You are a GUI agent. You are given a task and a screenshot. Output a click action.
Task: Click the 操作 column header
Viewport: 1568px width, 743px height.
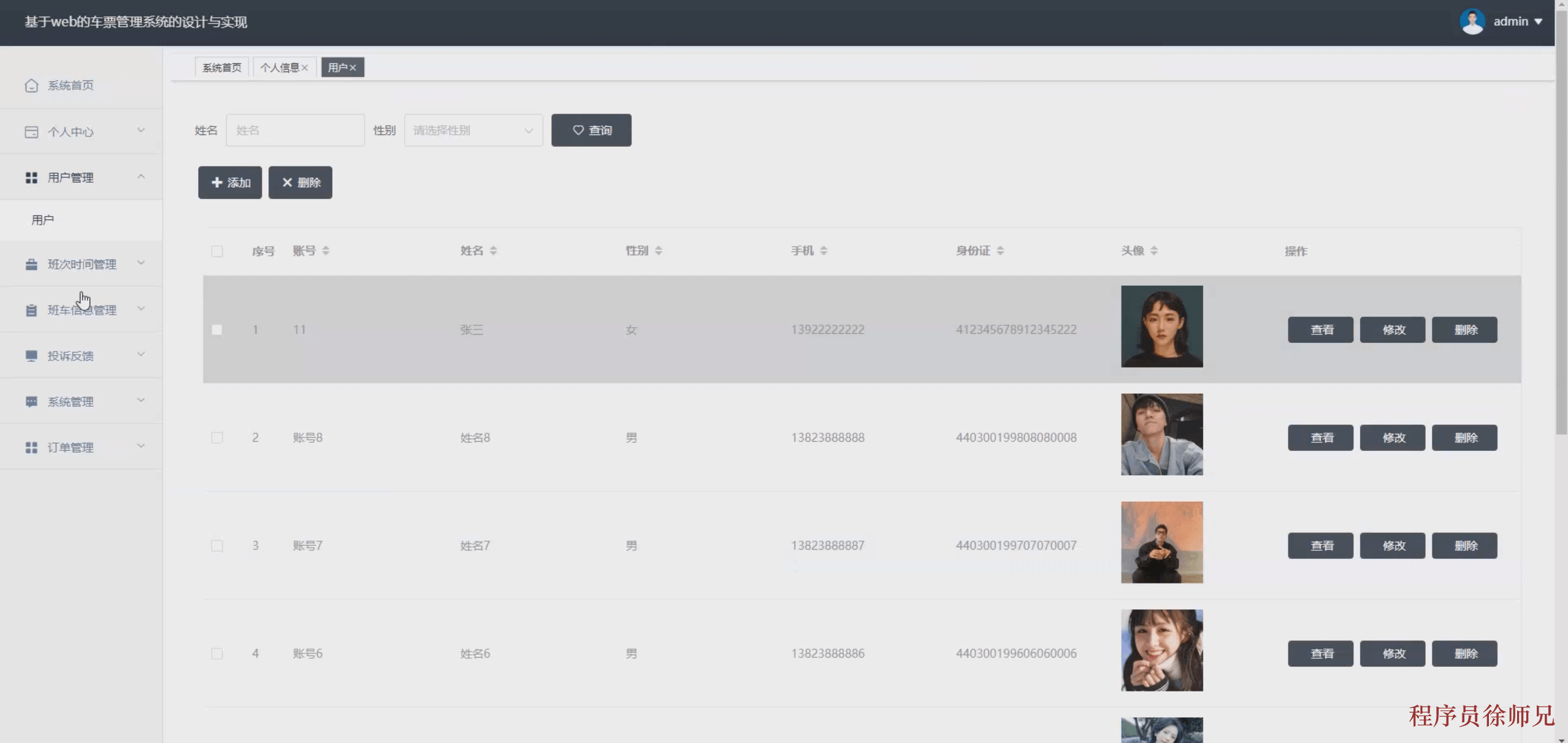pyautogui.click(x=1296, y=252)
